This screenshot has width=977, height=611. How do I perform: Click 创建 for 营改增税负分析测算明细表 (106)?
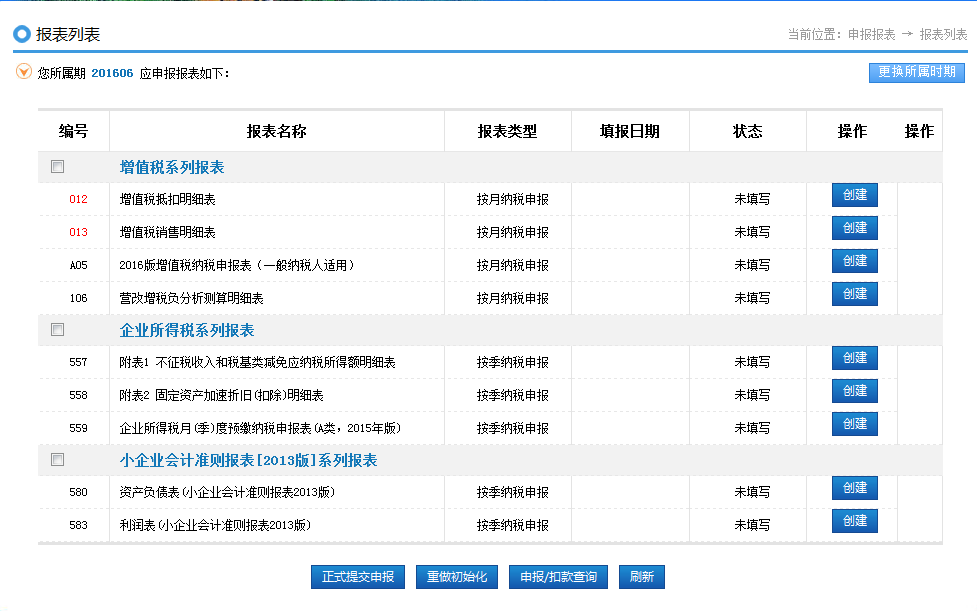point(855,294)
